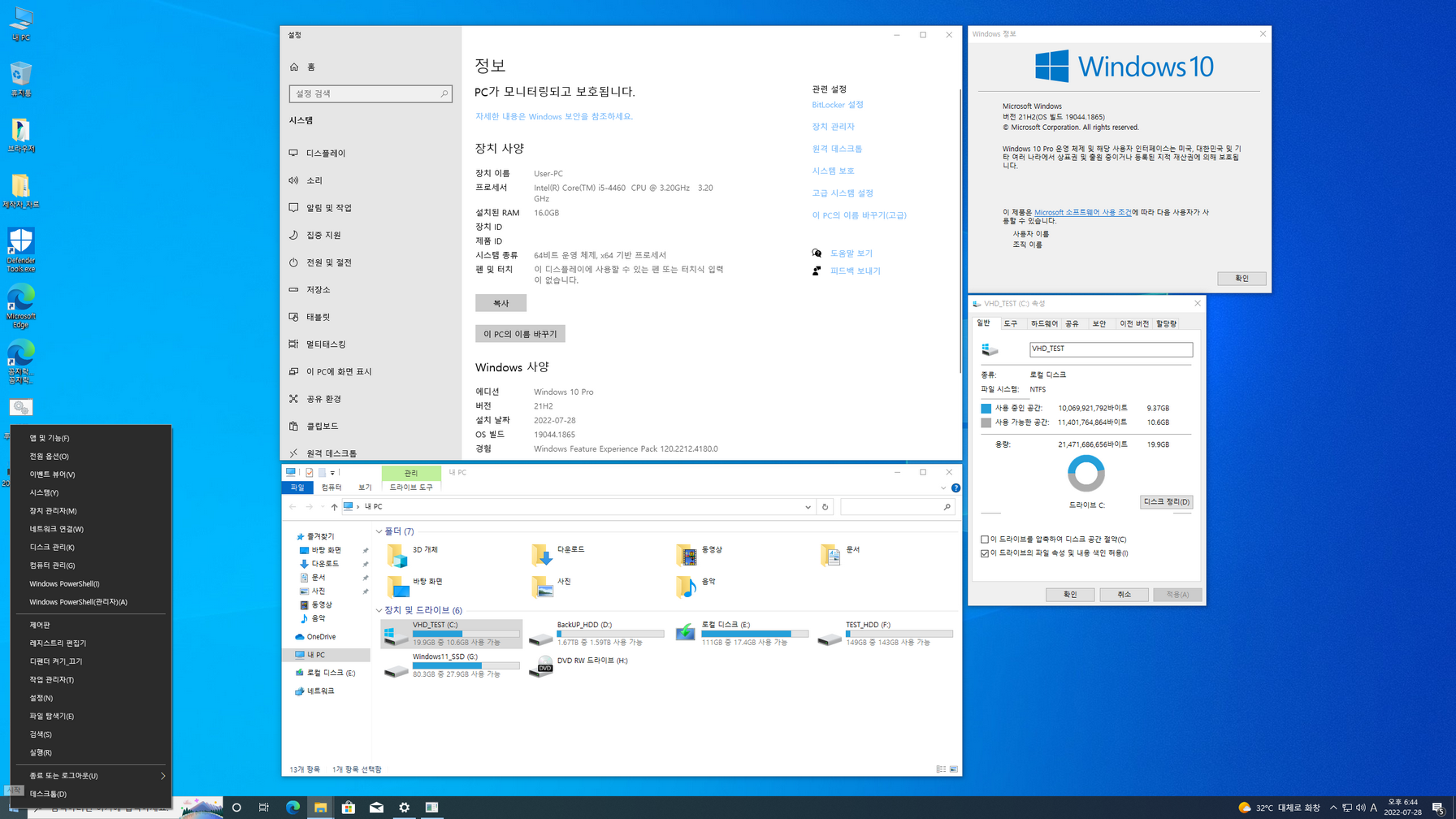Open Task View on taskbar
Viewport: 1456px width, 819px height.
(x=263, y=808)
